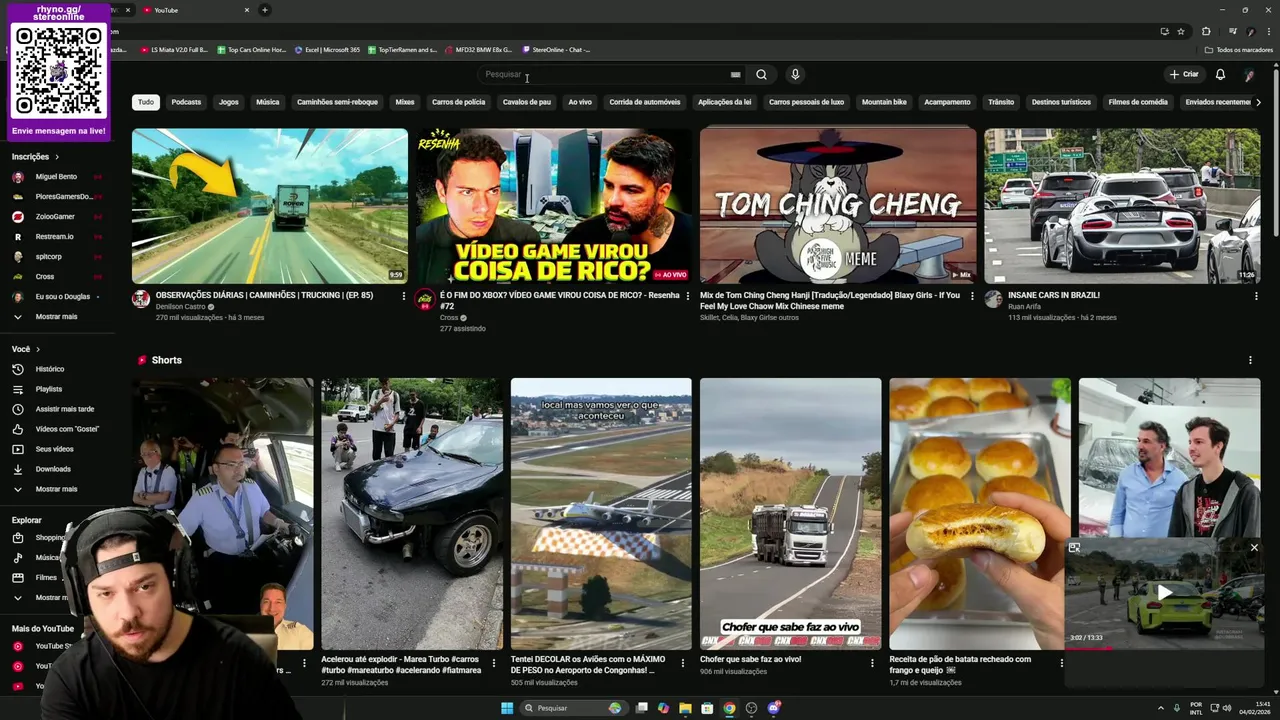Open Todos os marcadores bookmarks folder
The height and width of the screenshot is (720, 1280).
pyautogui.click(x=1238, y=49)
